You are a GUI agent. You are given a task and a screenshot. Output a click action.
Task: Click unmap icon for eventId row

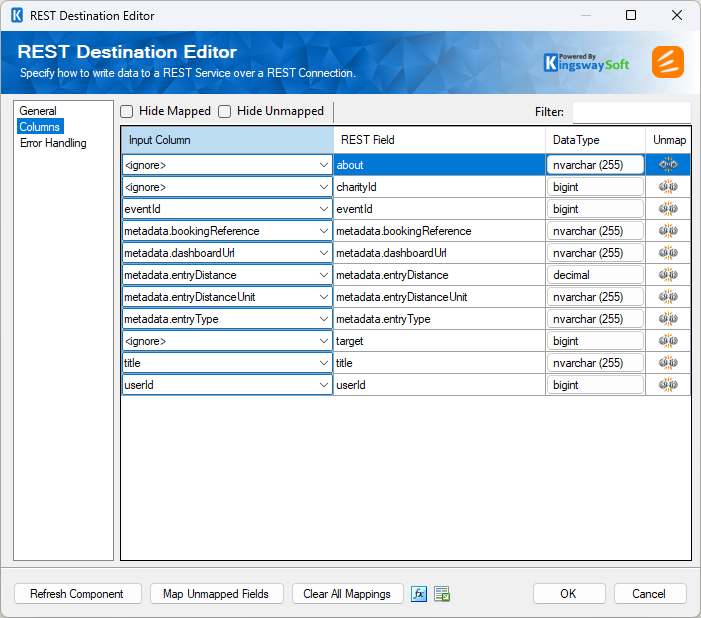pos(668,208)
